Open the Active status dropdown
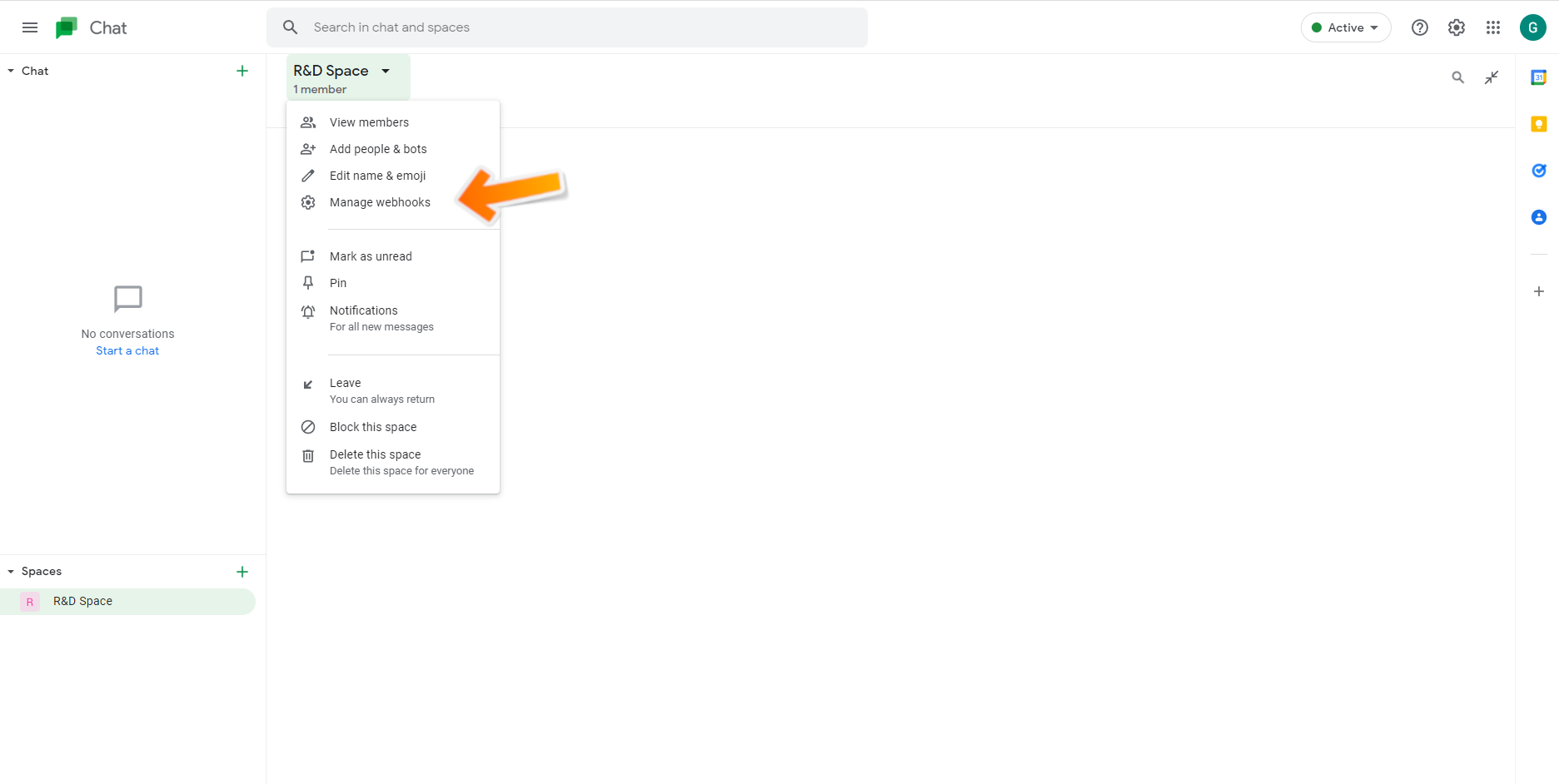The height and width of the screenshot is (784, 1559). click(x=1345, y=27)
